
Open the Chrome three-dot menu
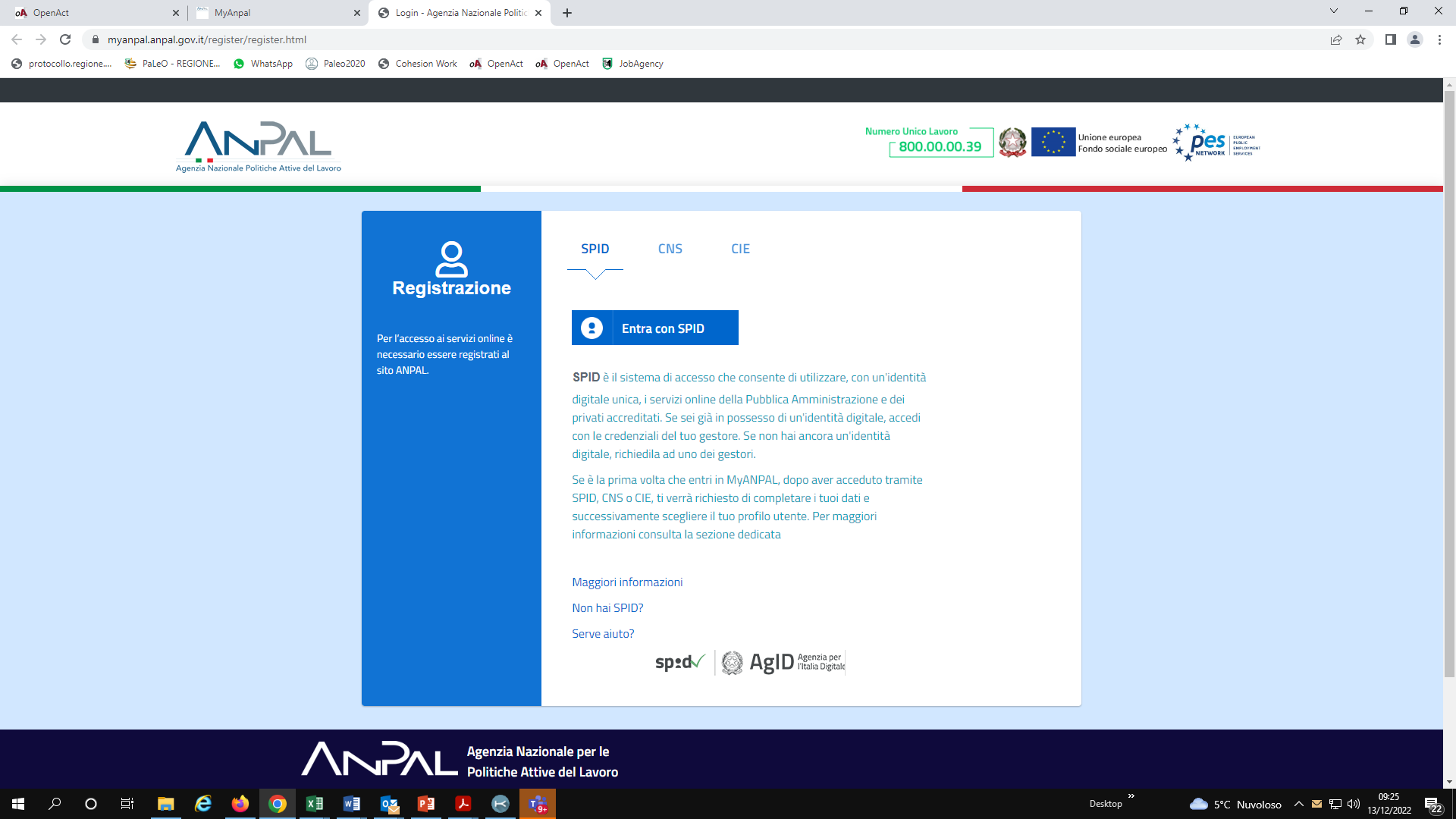(1439, 39)
